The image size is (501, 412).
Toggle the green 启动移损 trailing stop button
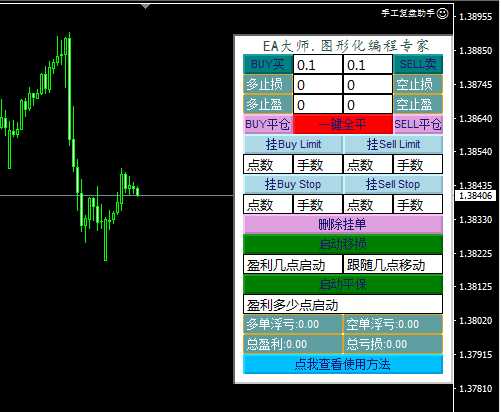point(343,244)
